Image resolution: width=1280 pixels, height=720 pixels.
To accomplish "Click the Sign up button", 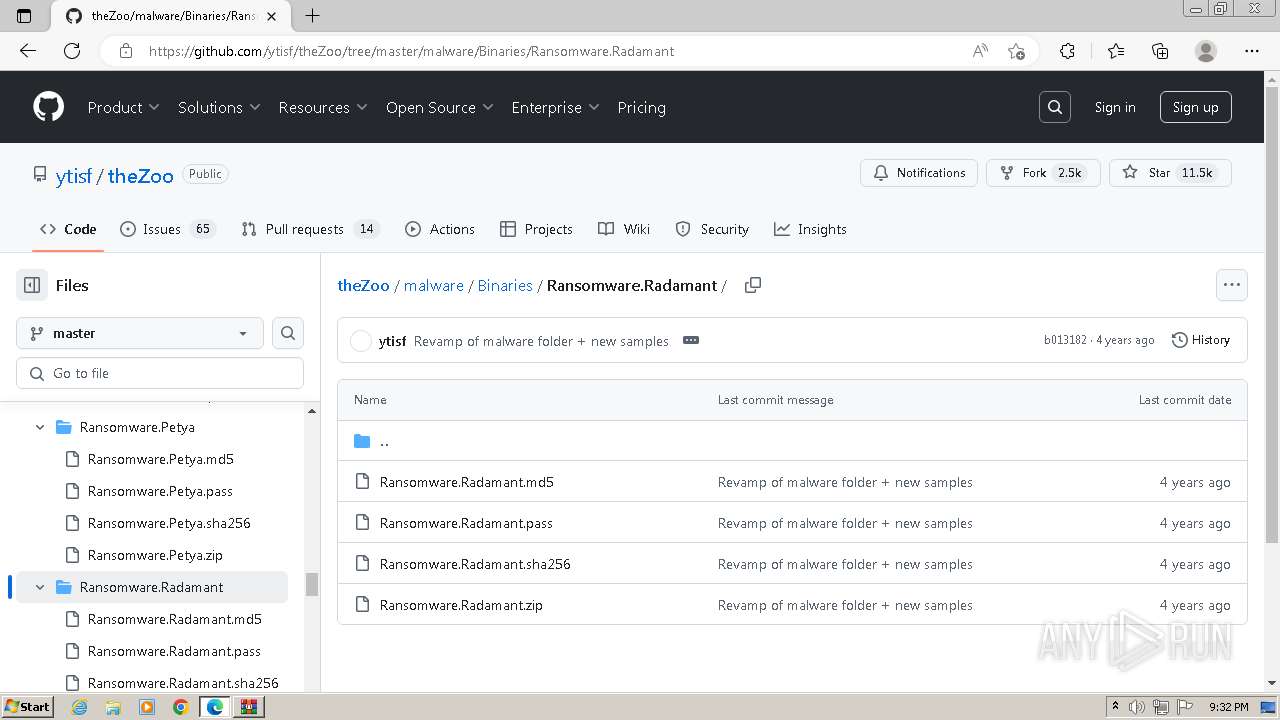I will pyautogui.click(x=1195, y=107).
